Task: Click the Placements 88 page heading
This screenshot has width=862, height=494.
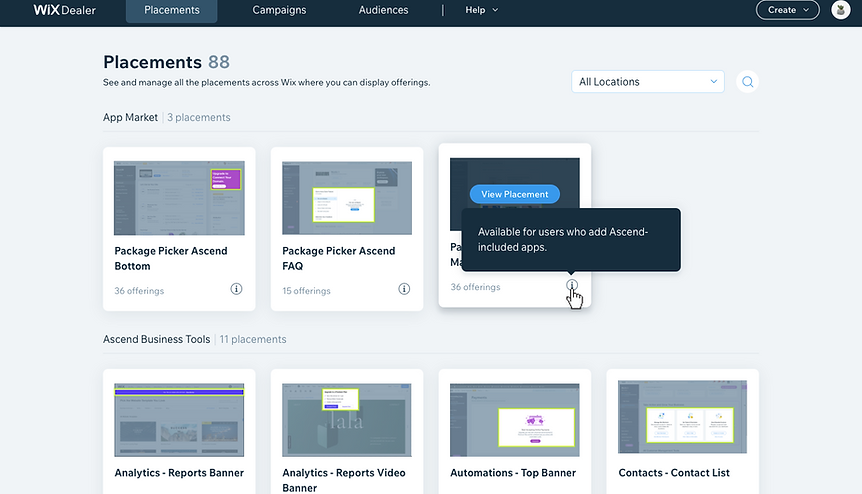Action: (x=166, y=62)
